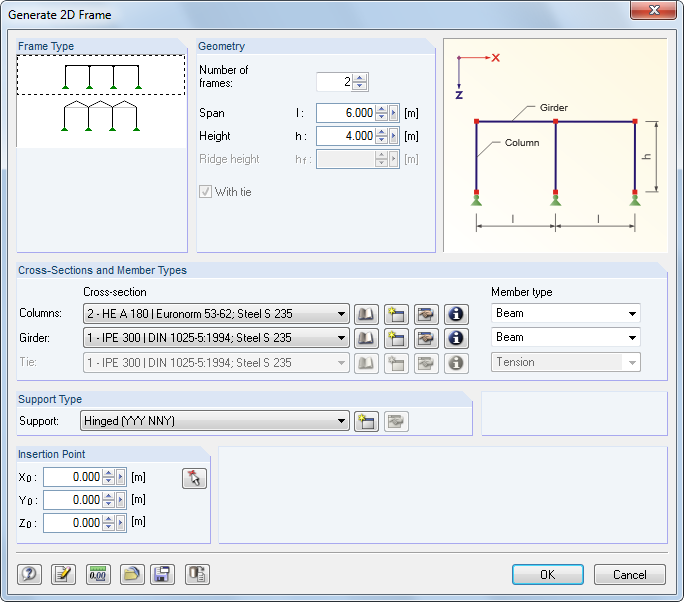Image resolution: width=684 pixels, height=602 pixels.
Task: Open the dialog help button
Action: tap(29, 574)
